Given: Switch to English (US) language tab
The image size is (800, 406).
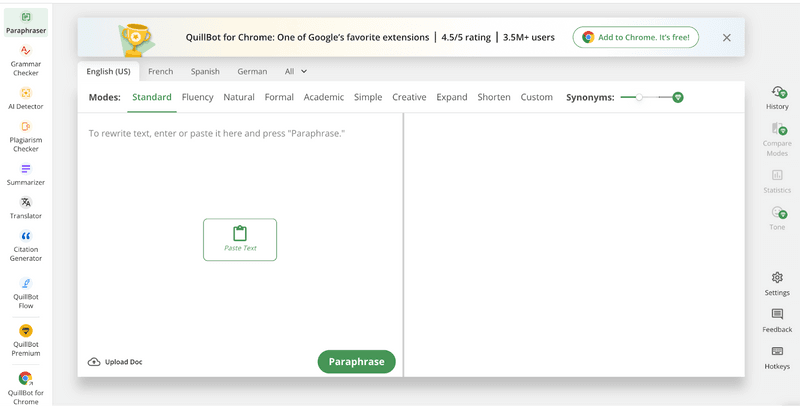Looking at the screenshot, I should [x=108, y=71].
